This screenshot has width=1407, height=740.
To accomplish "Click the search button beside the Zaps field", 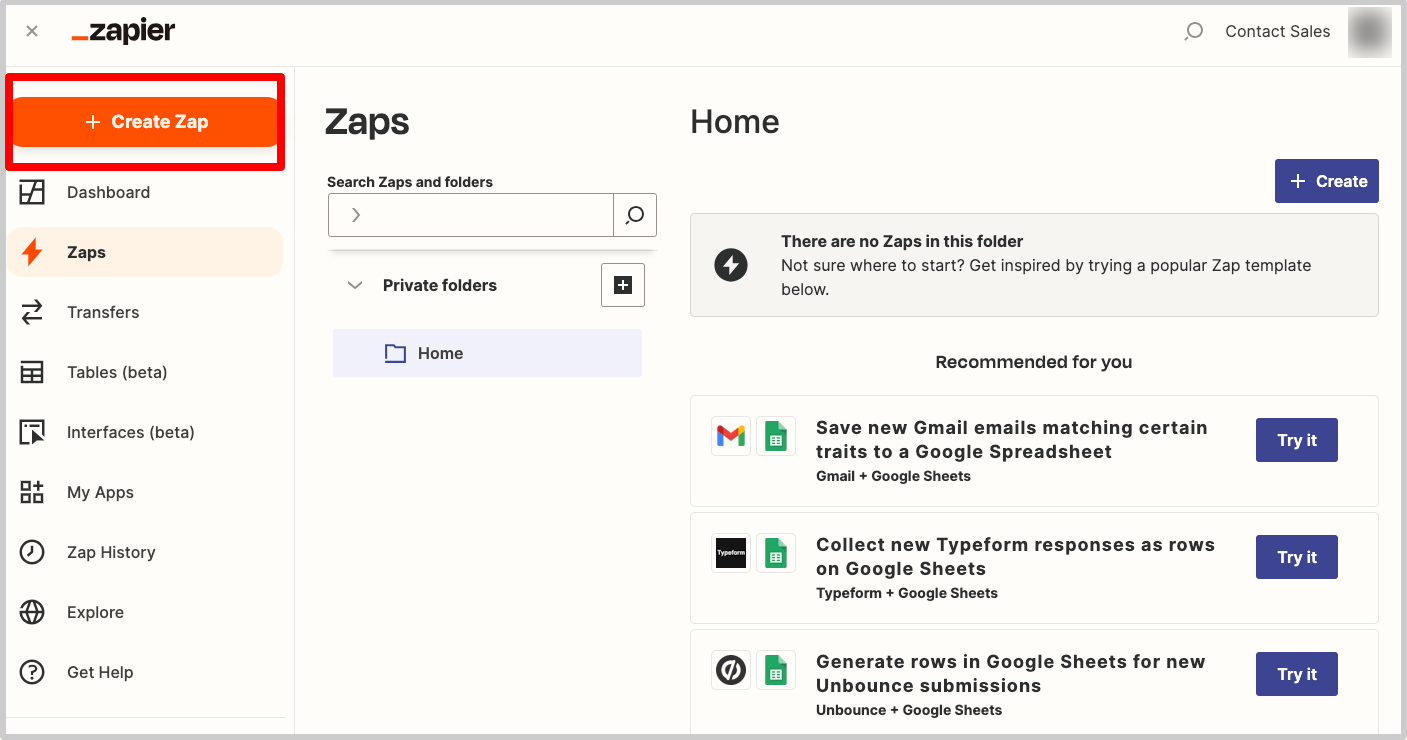I will click(635, 215).
